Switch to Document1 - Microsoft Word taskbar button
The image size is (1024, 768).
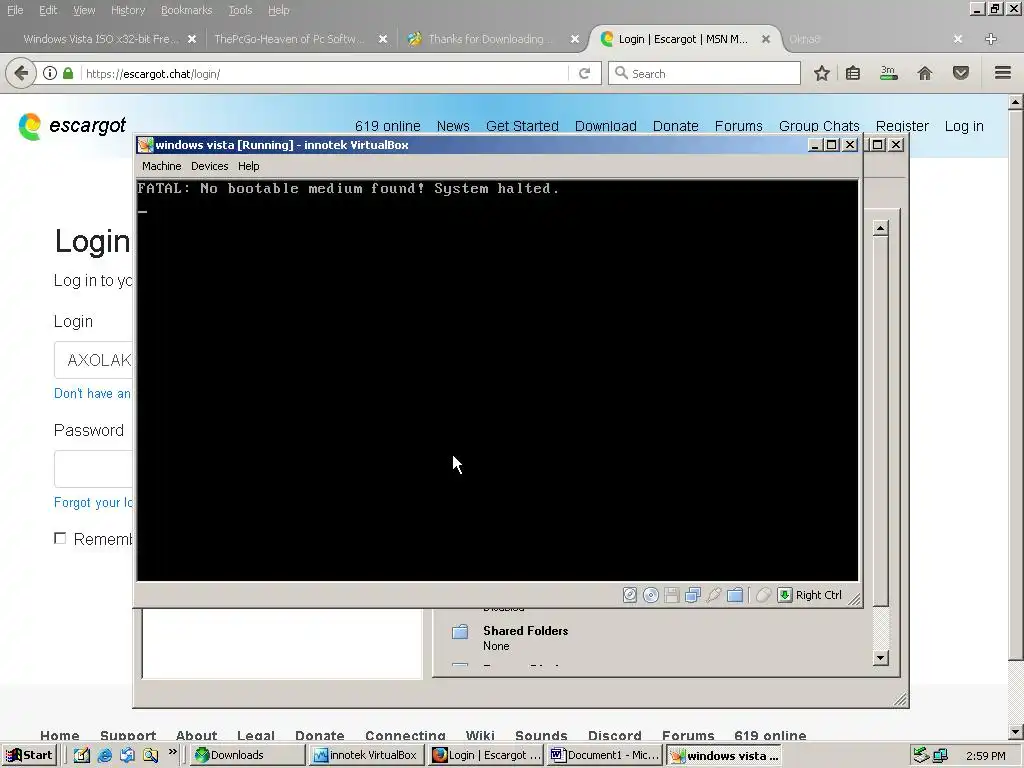[x=605, y=756]
